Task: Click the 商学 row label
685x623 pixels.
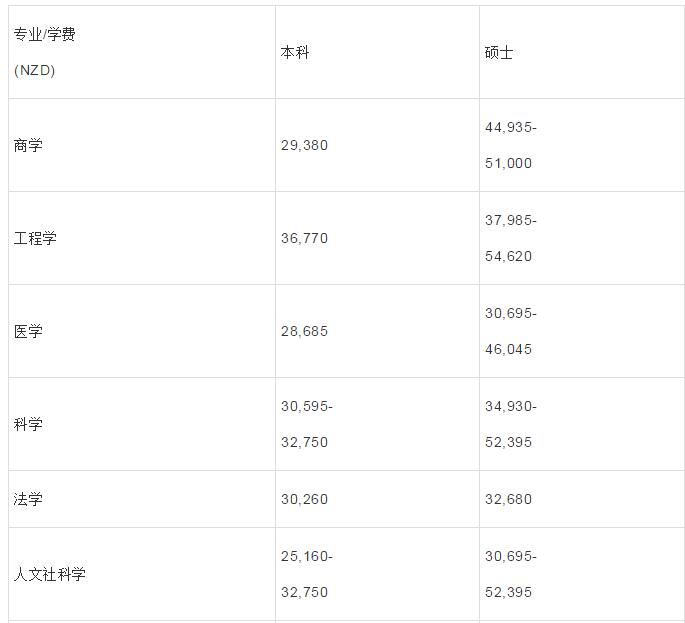Action: click(28, 145)
